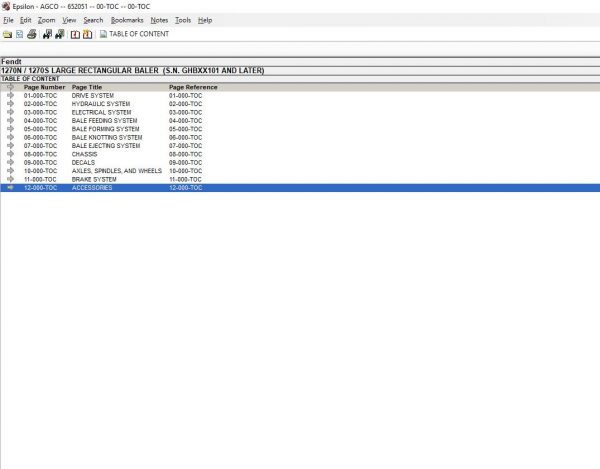The width and height of the screenshot is (600, 469).
Task: Click the Page Number column header
Action: pyautogui.click(x=44, y=87)
